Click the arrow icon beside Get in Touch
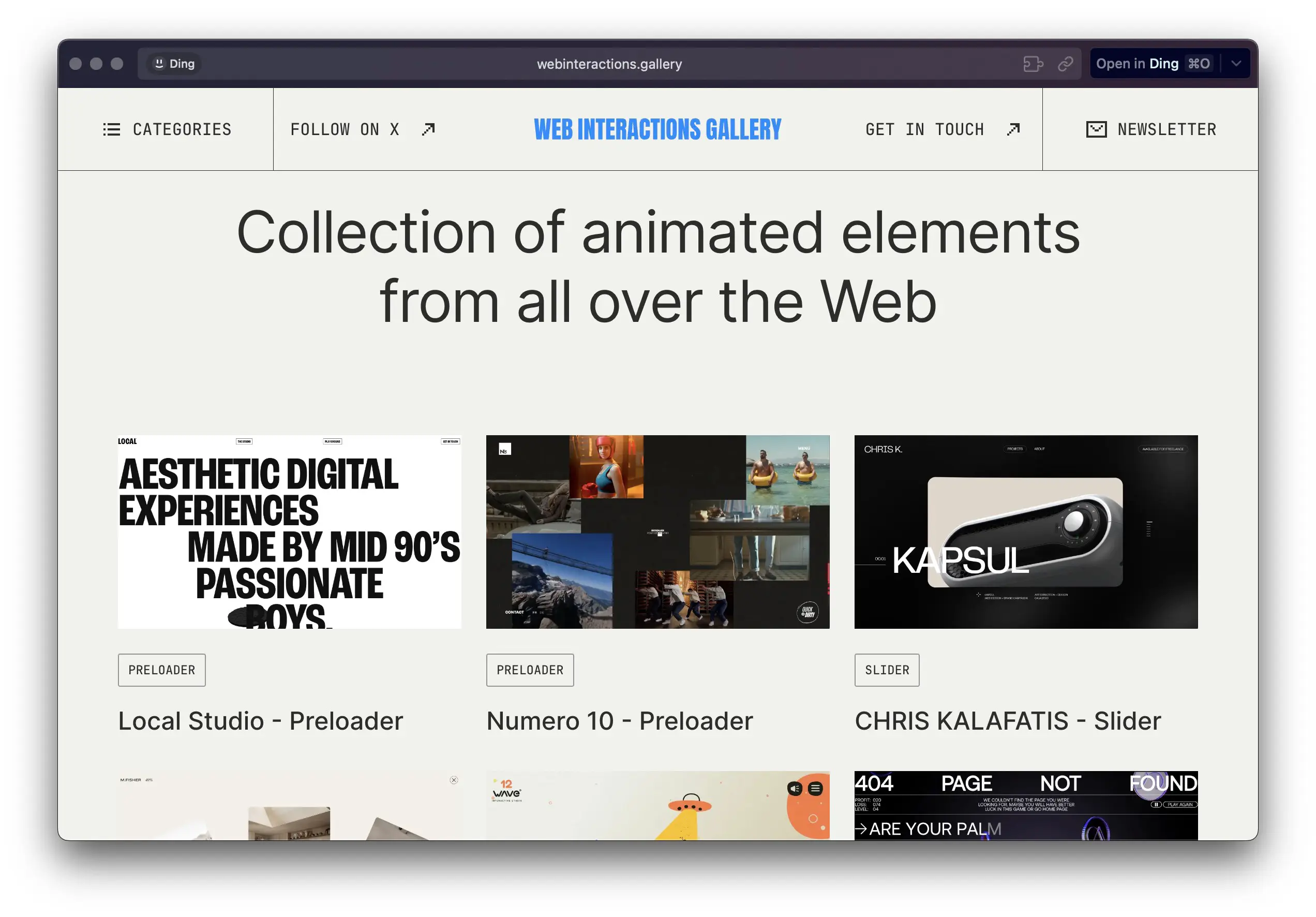Image resolution: width=1316 pixels, height=917 pixels. click(x=1013, y=129)
